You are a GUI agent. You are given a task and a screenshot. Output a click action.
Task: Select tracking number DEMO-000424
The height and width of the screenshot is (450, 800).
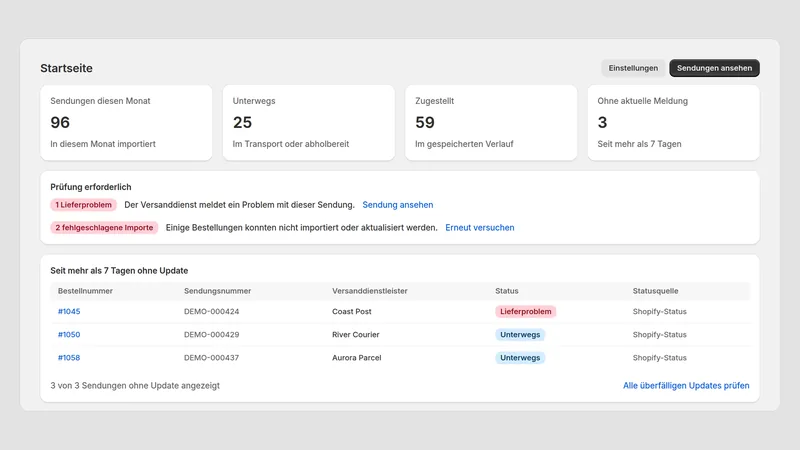coord(211,311)
